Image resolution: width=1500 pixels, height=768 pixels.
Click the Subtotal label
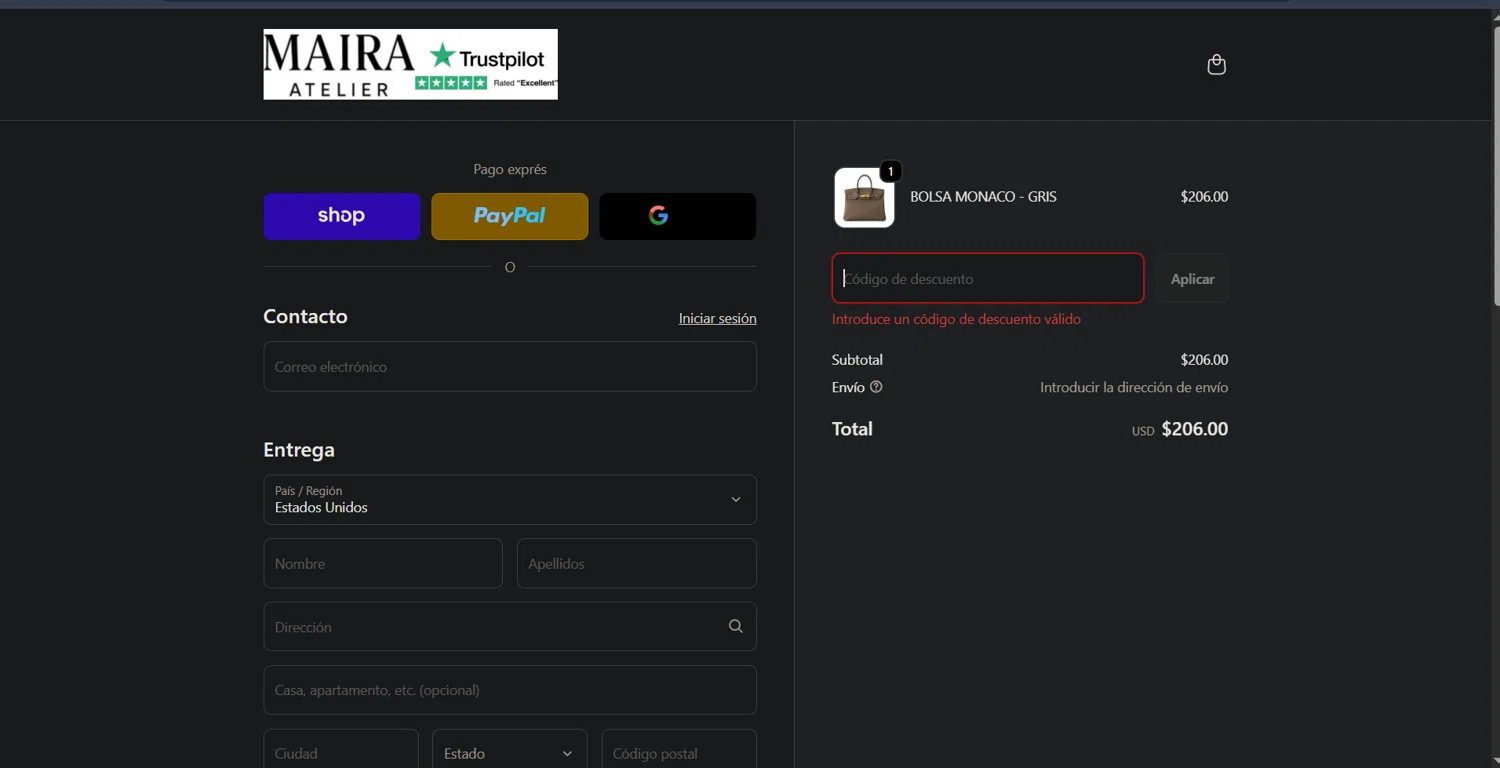click(x=857, y=360)
